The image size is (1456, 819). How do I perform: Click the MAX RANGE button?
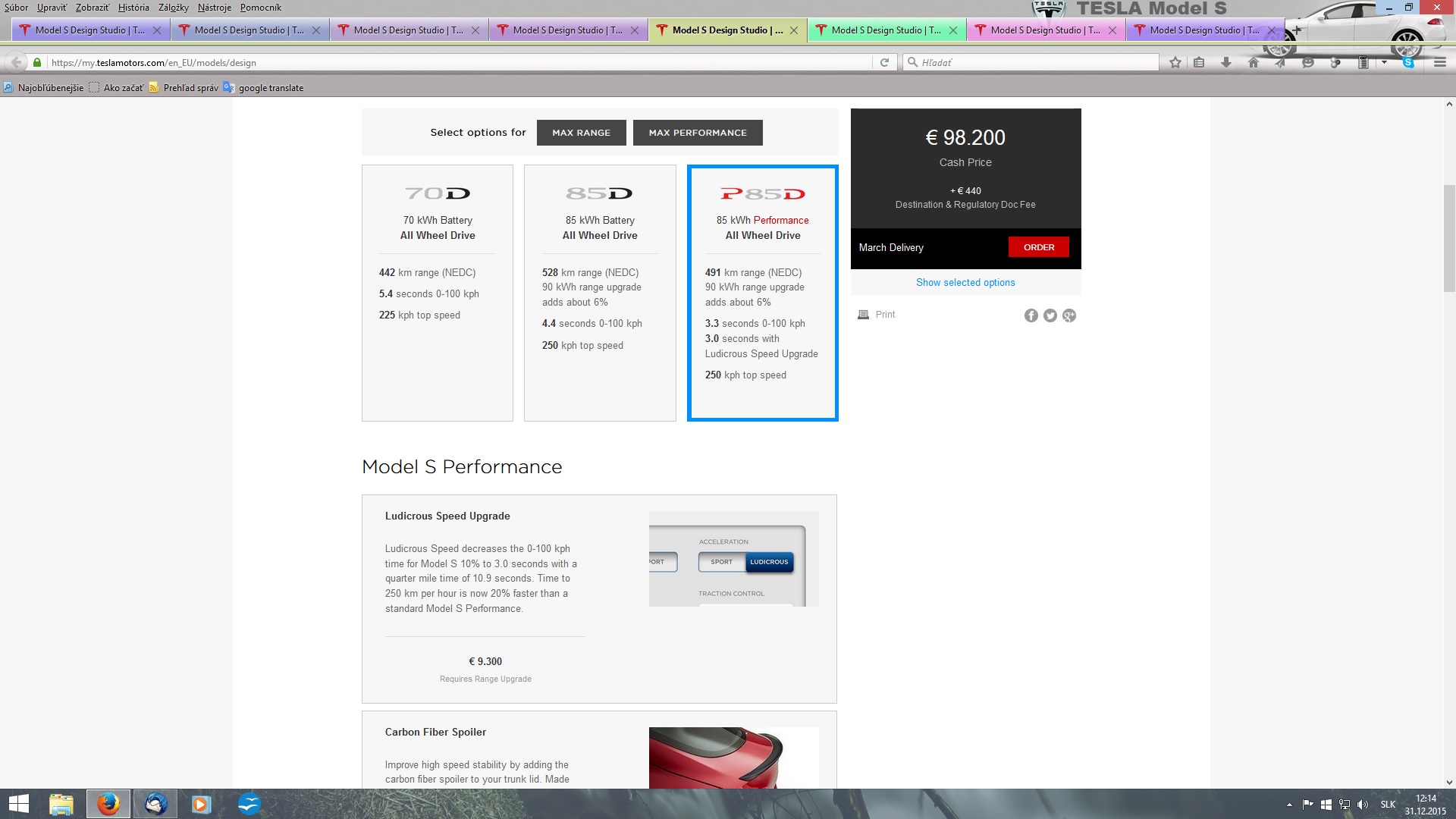pyautogui.click(x=582, y=133)
